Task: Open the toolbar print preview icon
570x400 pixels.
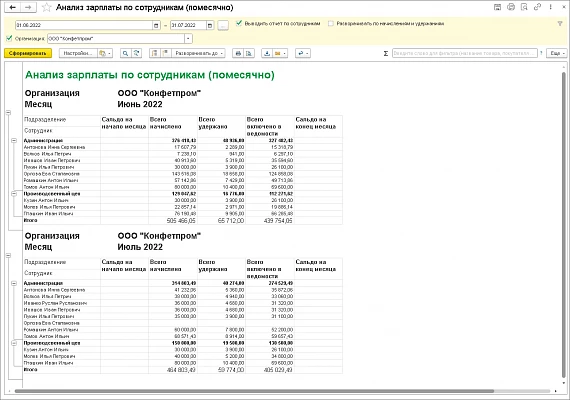Action: point(249,53)
